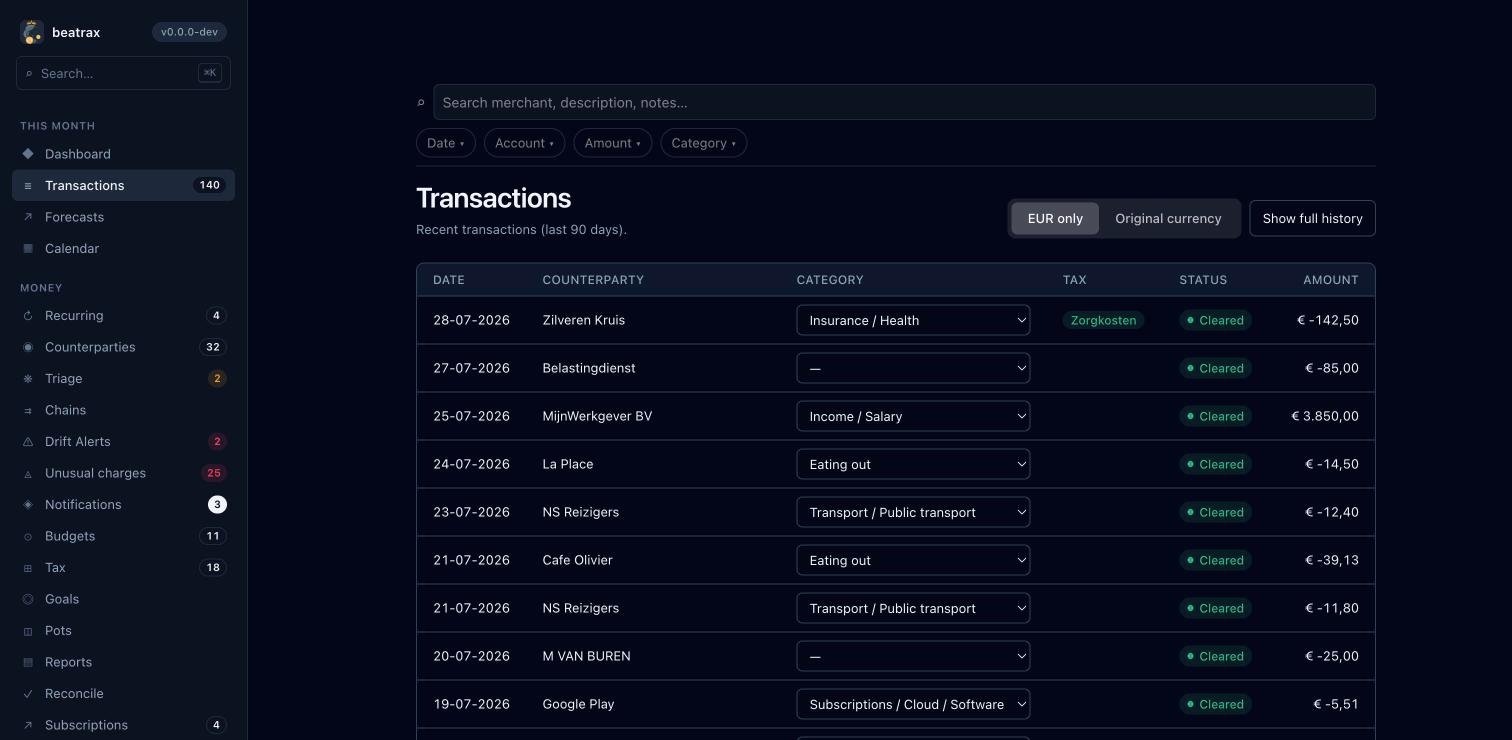
Task: Open the Category filter dropdown
Action: (x=704, y=143)
